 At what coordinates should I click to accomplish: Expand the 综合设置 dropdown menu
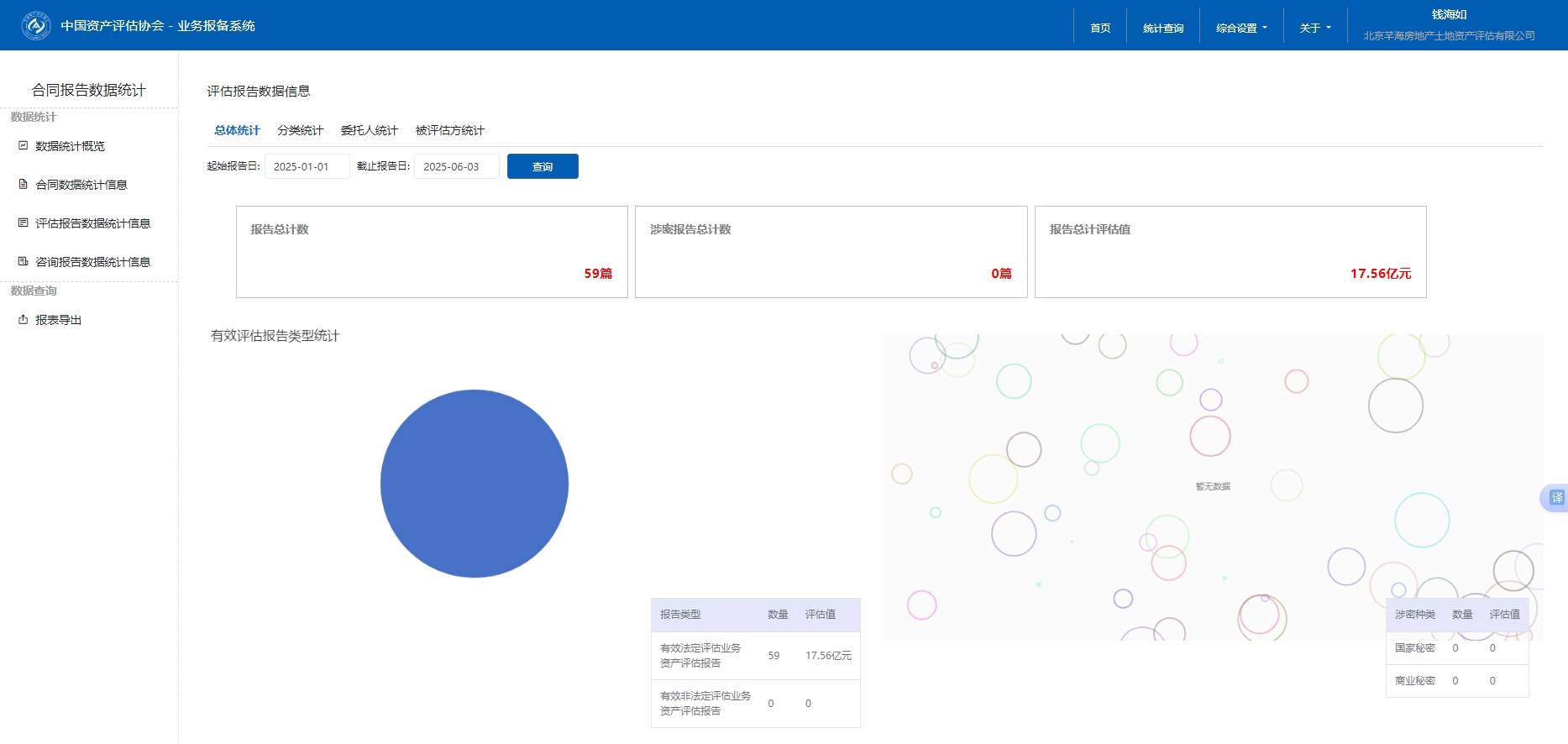point(1241,29)
